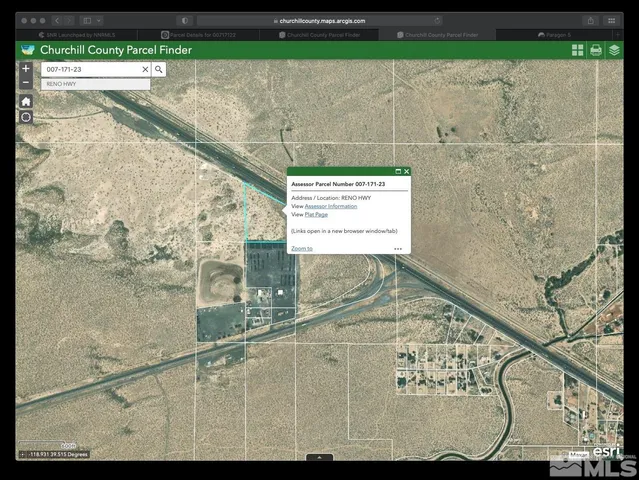Click the parcel search input field
This screenshot has width=639, height=480.
(90, 69)
